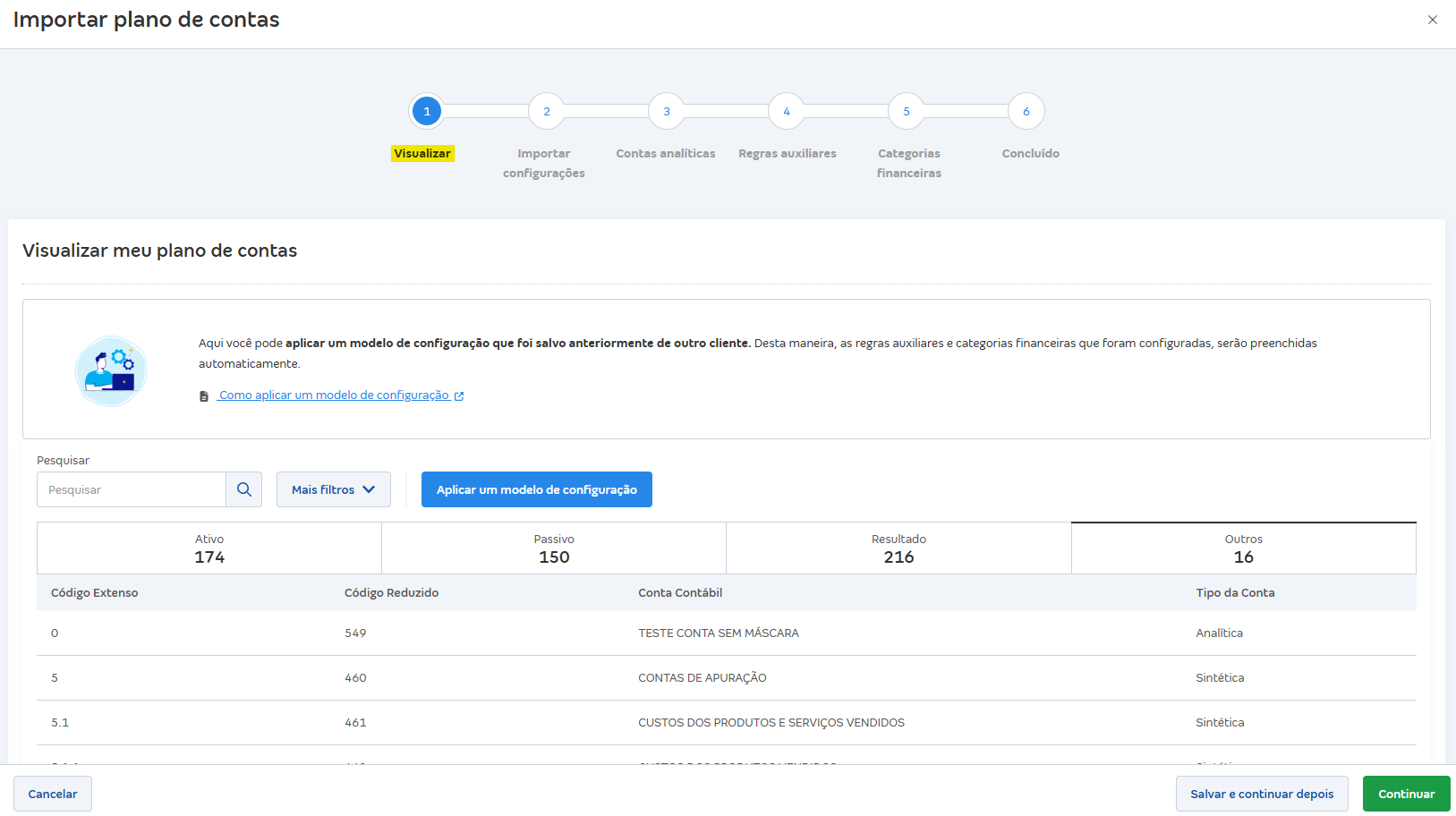Click the Continuar button
Screen dimensions: 1456x816
pyautogui.click(x=1406, y=794)
